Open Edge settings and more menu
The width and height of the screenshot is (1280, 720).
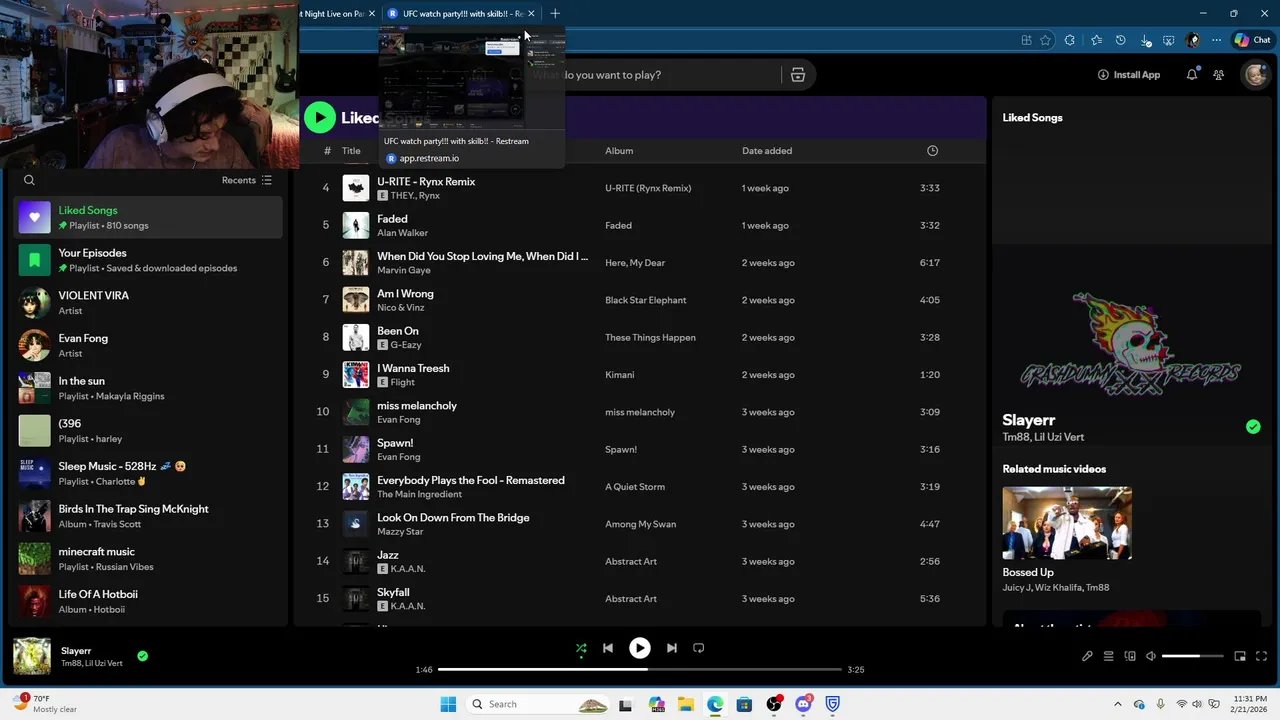tap(1216, 40)
